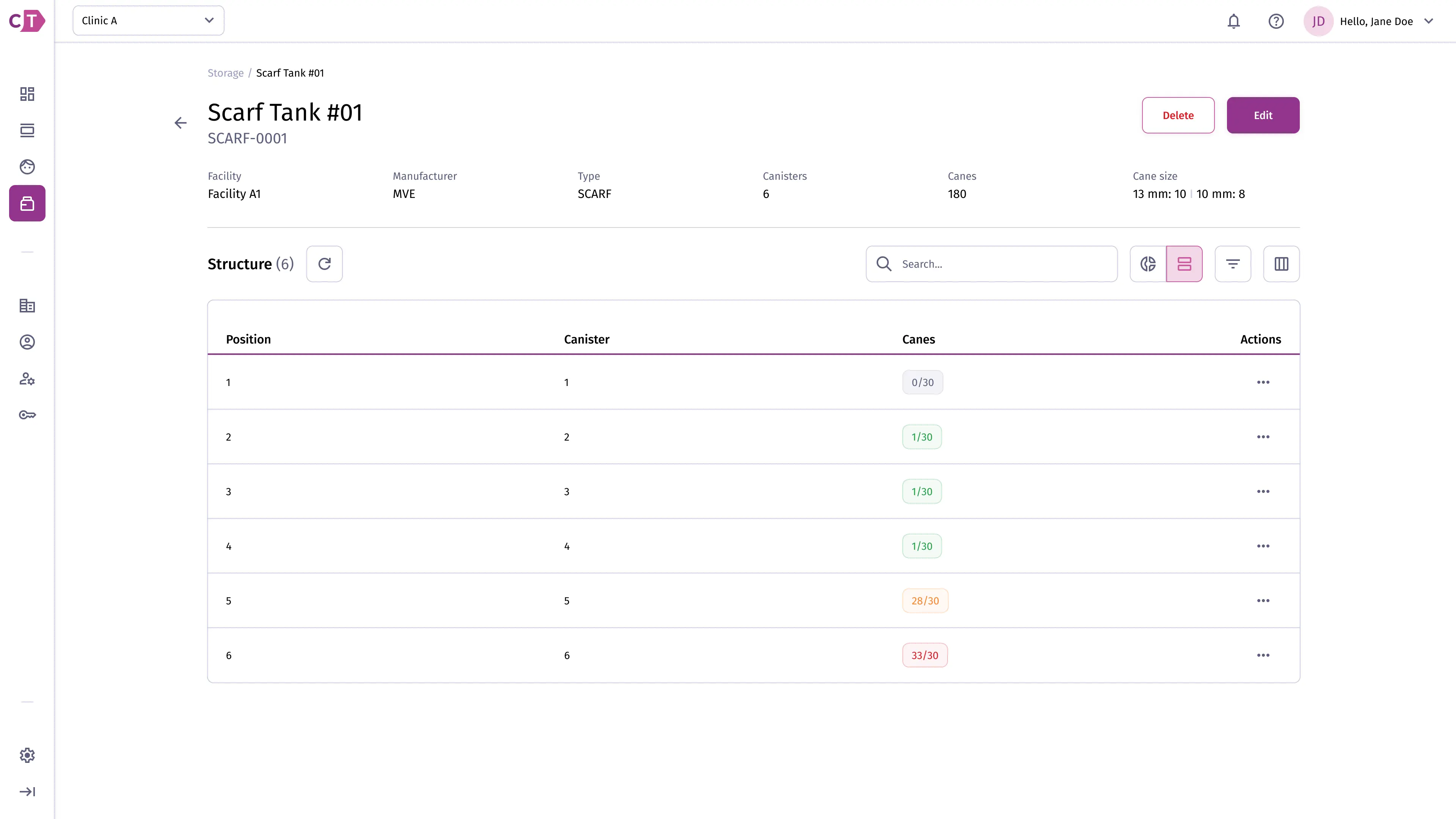Open the user account circle sidebar icon
This screenshot has width=1456, height=819.
pyautogui.click(x=27, y=342)
